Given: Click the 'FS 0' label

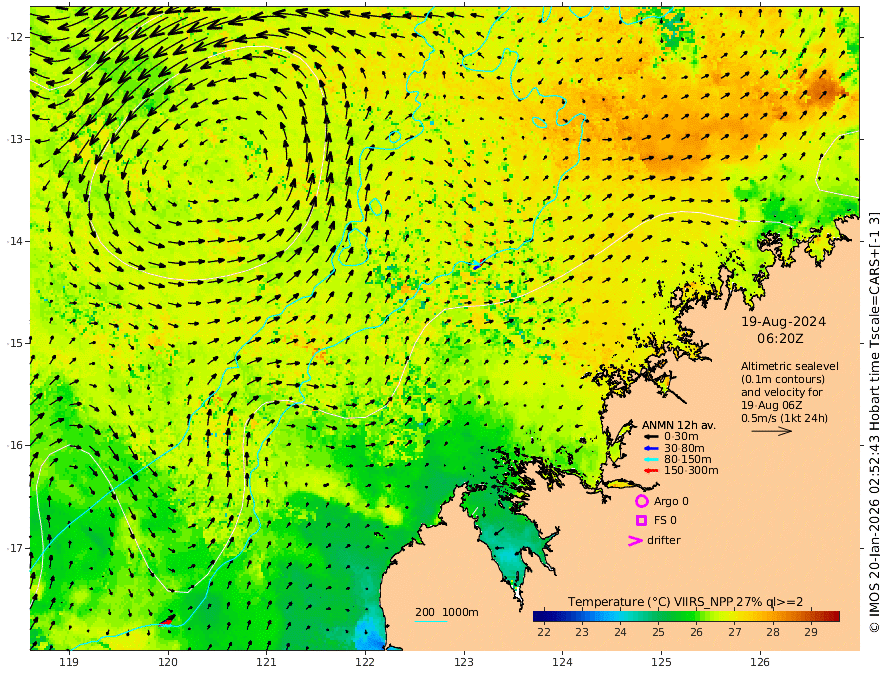Looking at the screenshot, I should 665,521.
